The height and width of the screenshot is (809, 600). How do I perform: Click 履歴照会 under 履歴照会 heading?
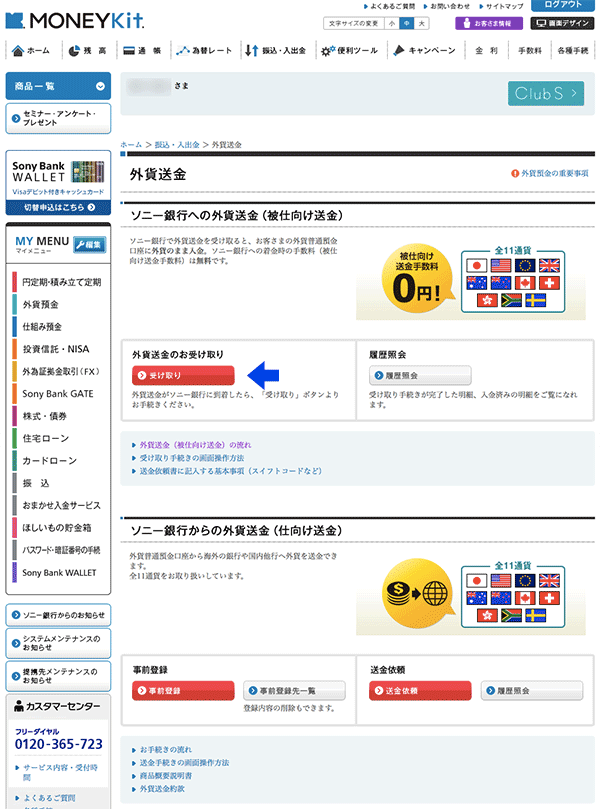[x=420, y=375]
